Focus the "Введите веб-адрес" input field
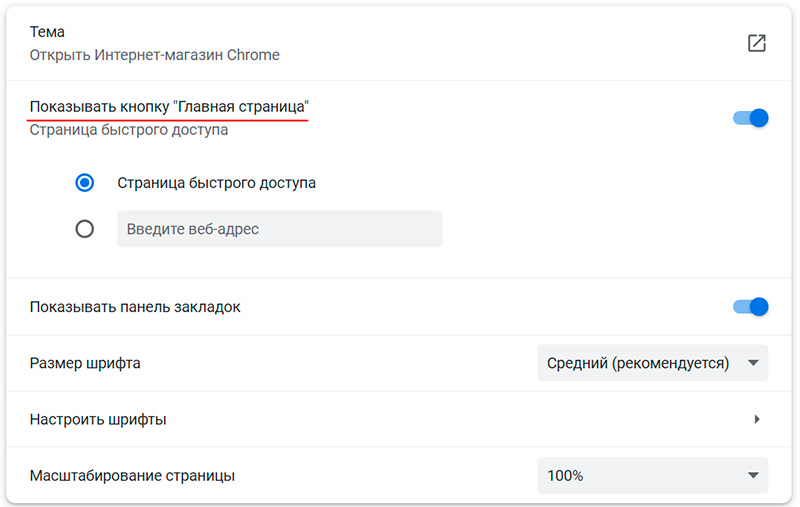Screen dimensions: 800x507 point(279,229)
